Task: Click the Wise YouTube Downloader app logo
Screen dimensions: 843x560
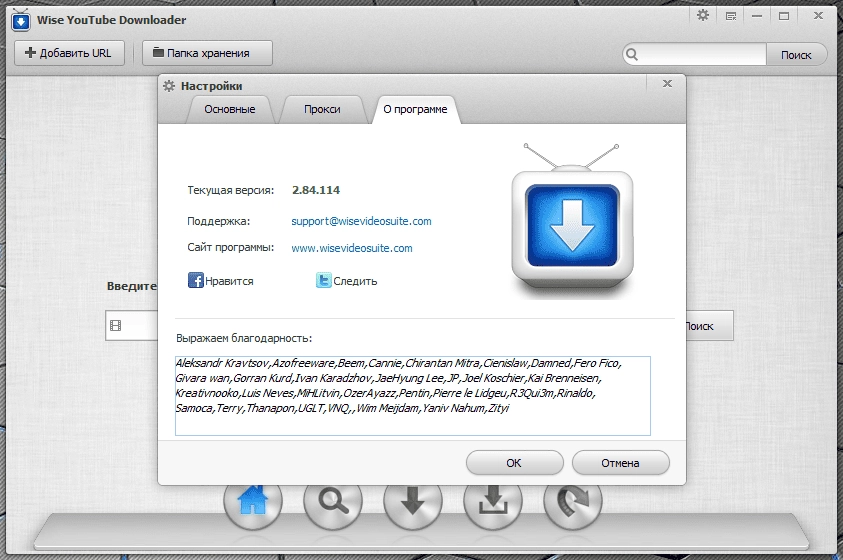Action: pos(20,20)
